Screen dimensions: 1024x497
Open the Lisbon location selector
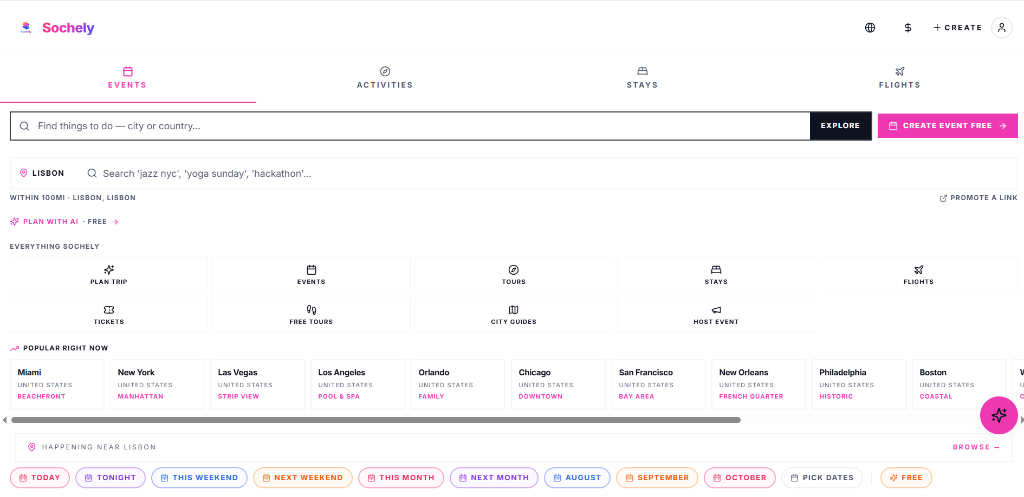click(x=42, y=173)
